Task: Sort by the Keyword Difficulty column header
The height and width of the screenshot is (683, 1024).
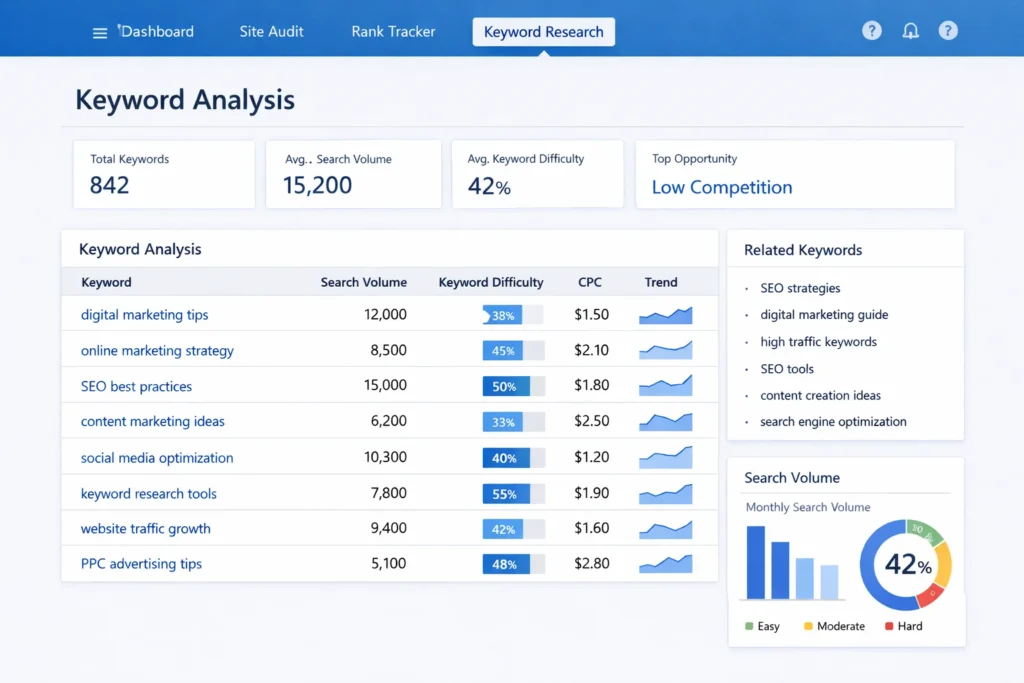Action: 491,282
